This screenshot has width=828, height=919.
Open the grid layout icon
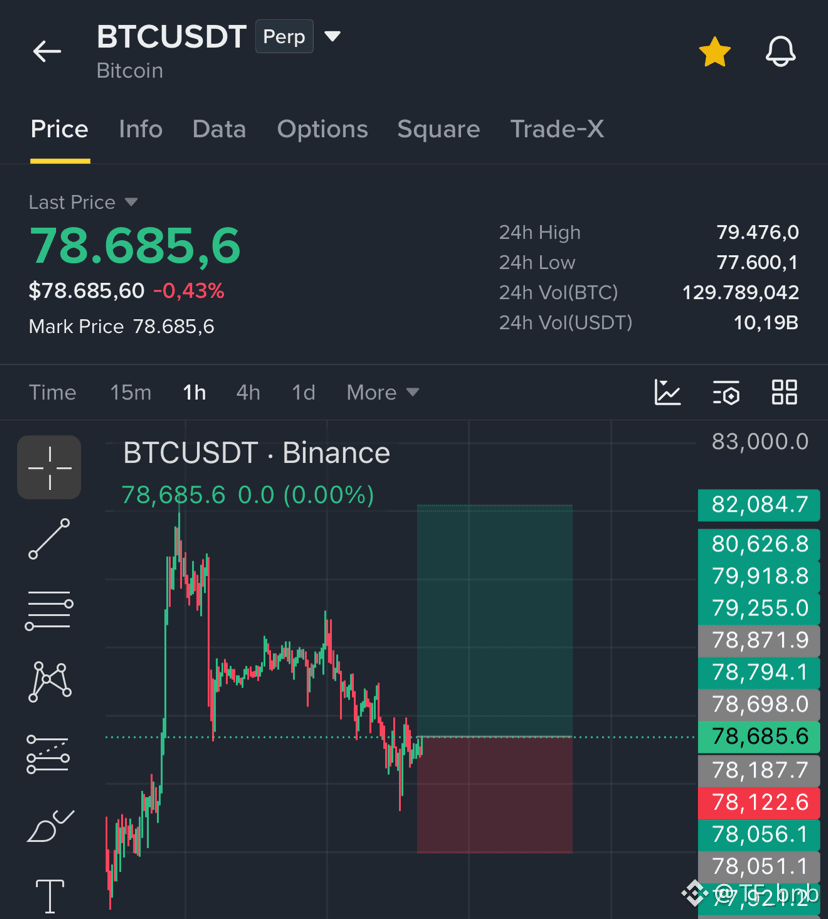coord(784,392)
